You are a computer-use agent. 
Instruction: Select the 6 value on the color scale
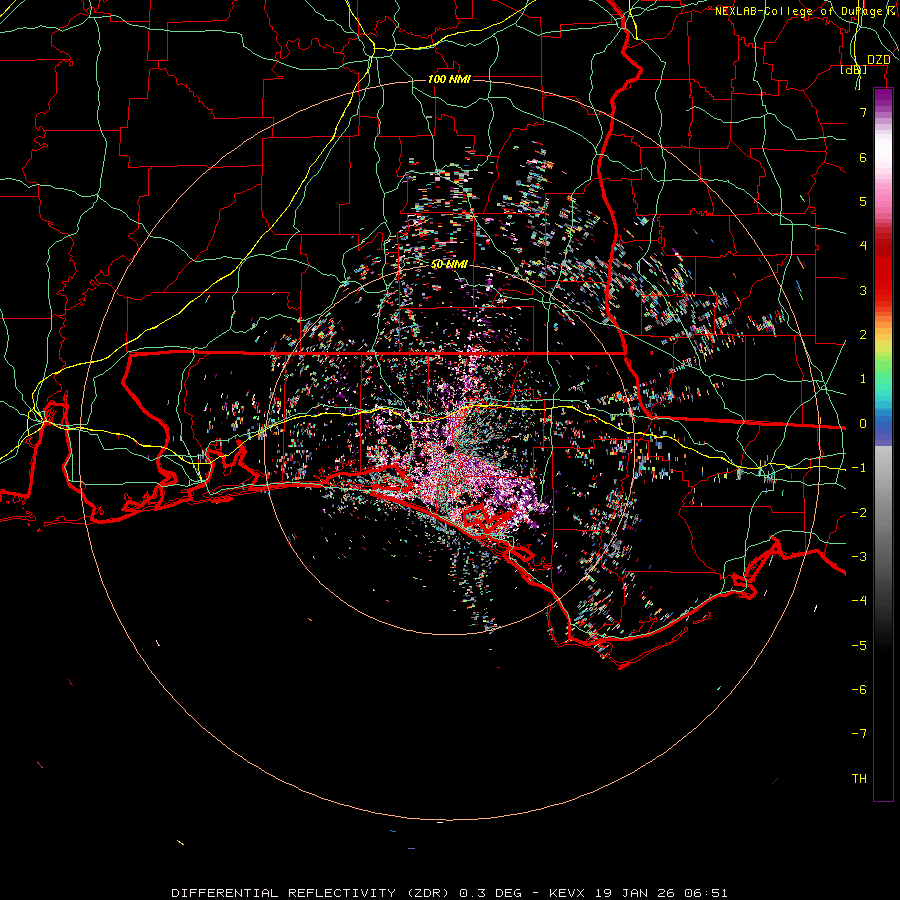click(863, 157)
